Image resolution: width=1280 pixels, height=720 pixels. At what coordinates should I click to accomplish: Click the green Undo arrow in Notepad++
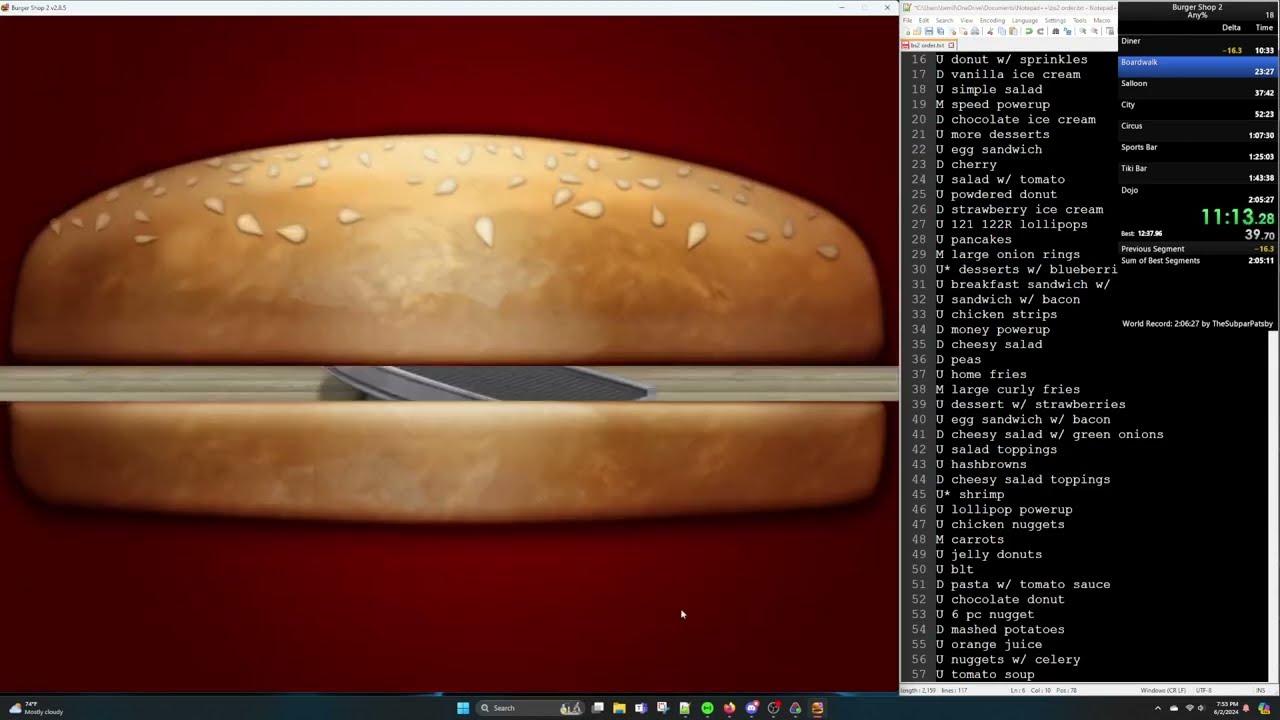tap(1029, 31)
